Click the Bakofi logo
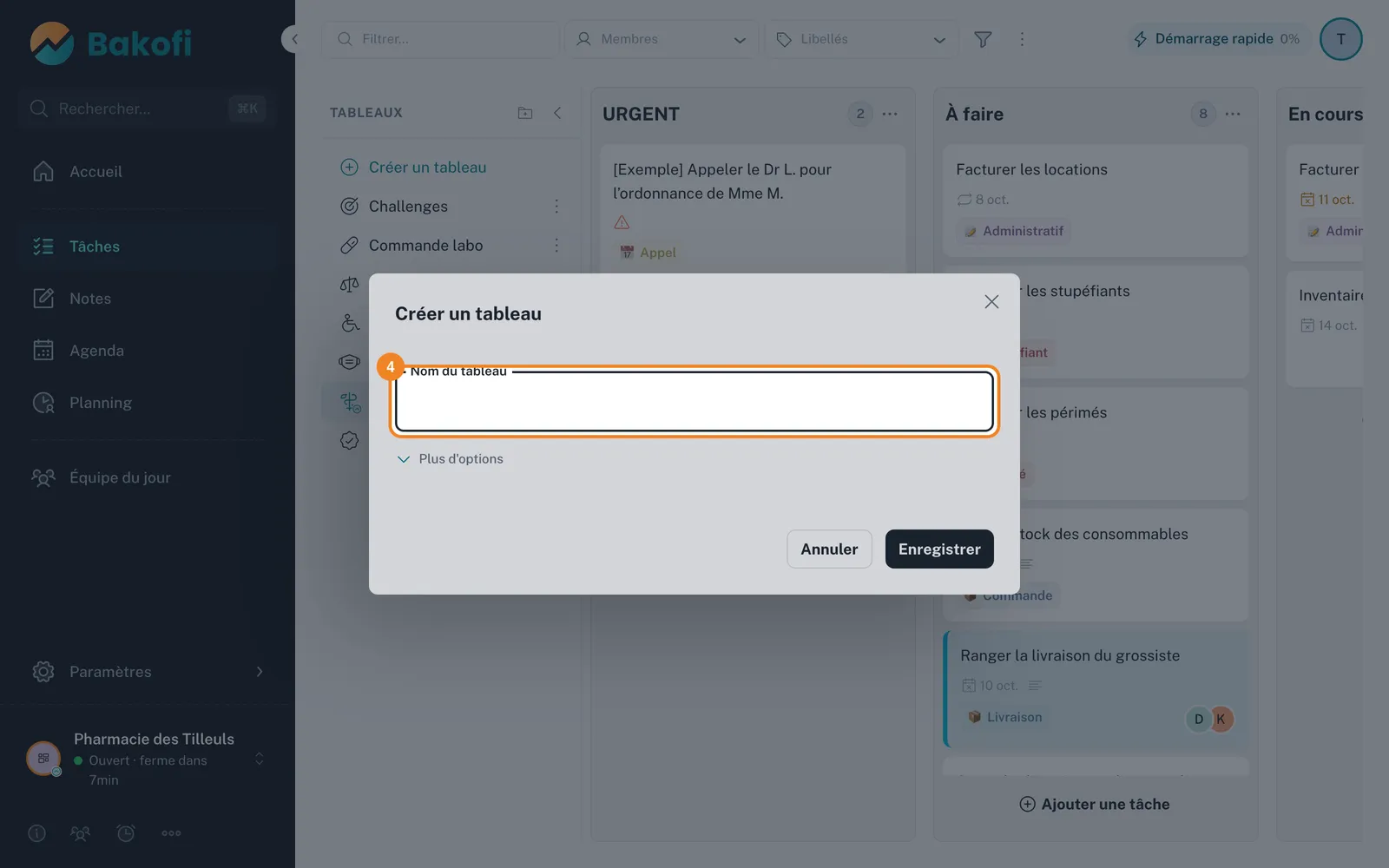Image resolution: width=1389 pixels, height=868 pixels. click(x=111, y=43)
